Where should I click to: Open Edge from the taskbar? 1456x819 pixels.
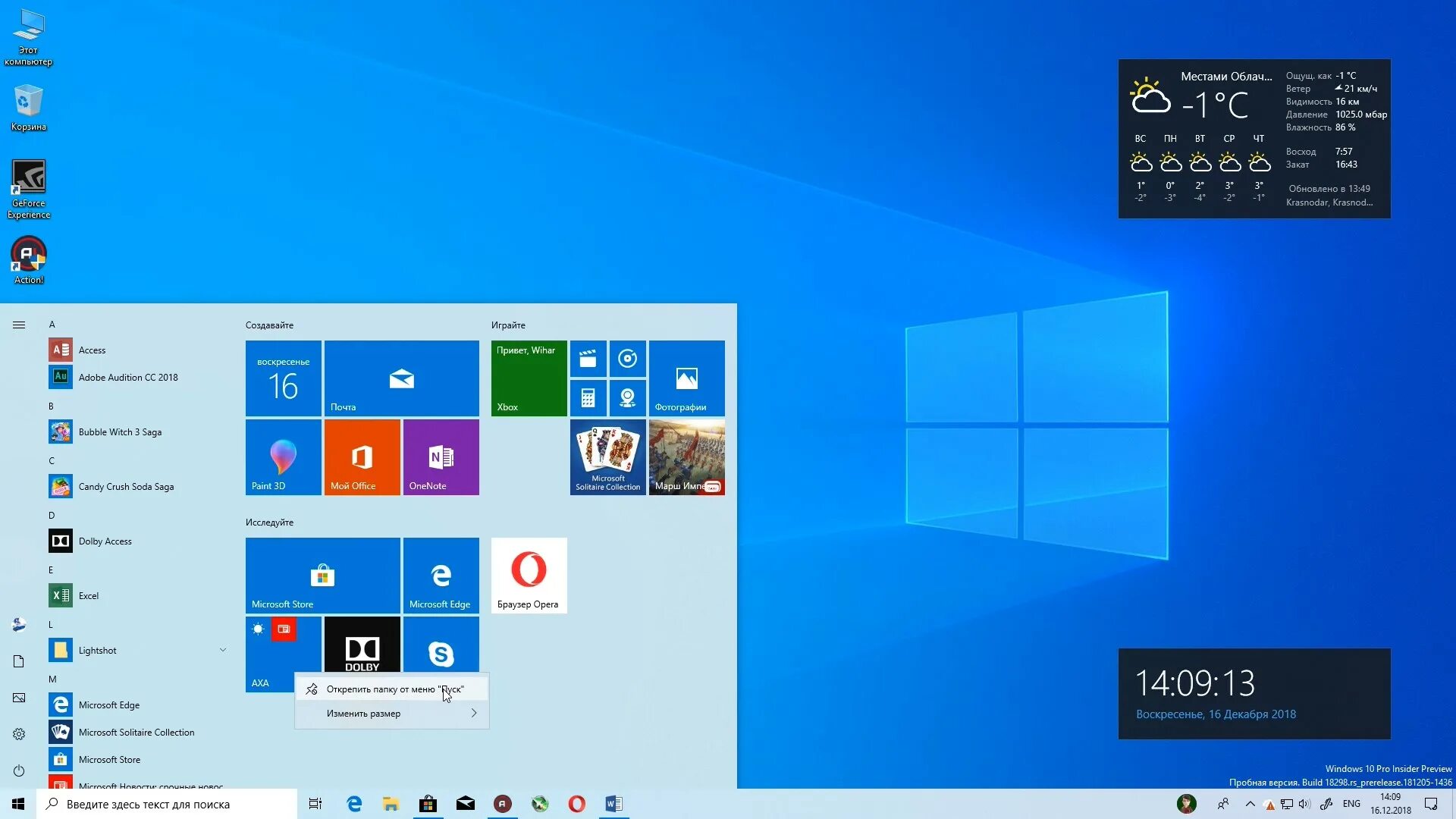354,804
